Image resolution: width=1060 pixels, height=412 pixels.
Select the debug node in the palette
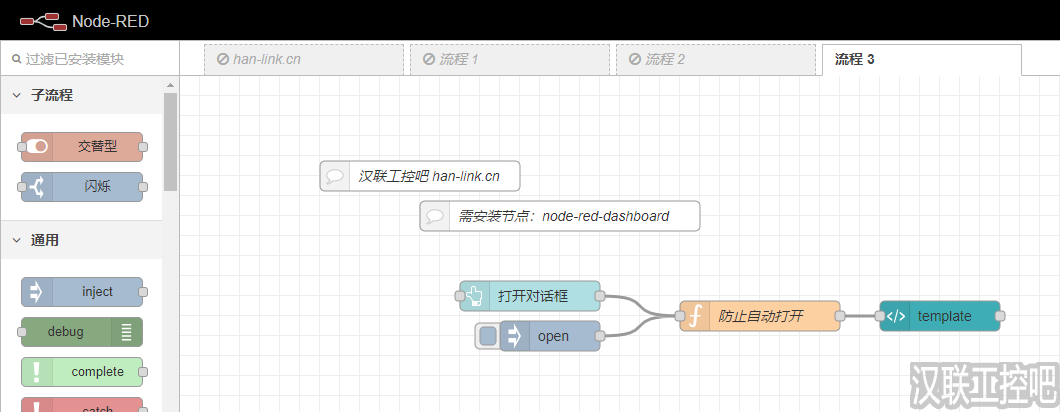pos(82,332)
